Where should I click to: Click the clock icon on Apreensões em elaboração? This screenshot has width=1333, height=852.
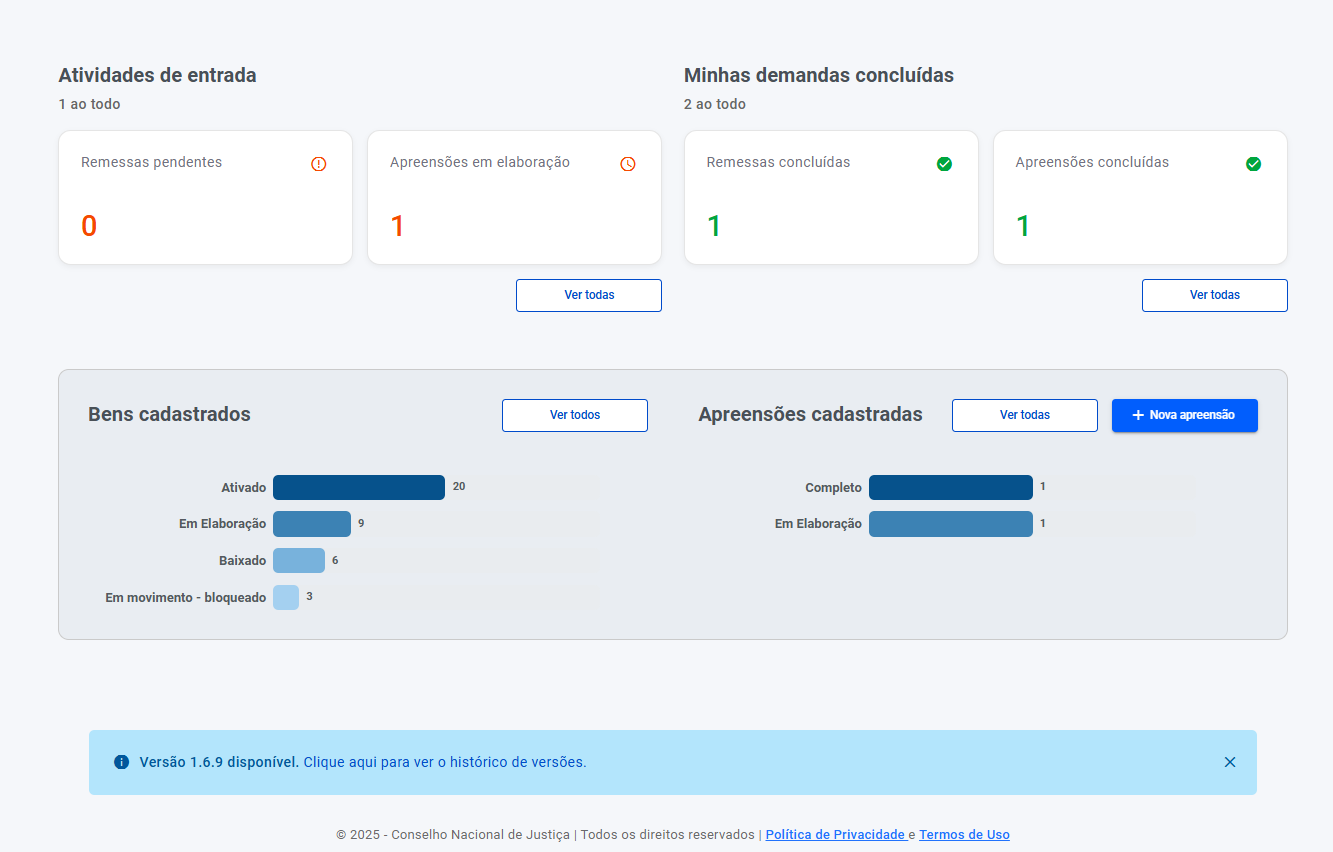pos(628,164)
